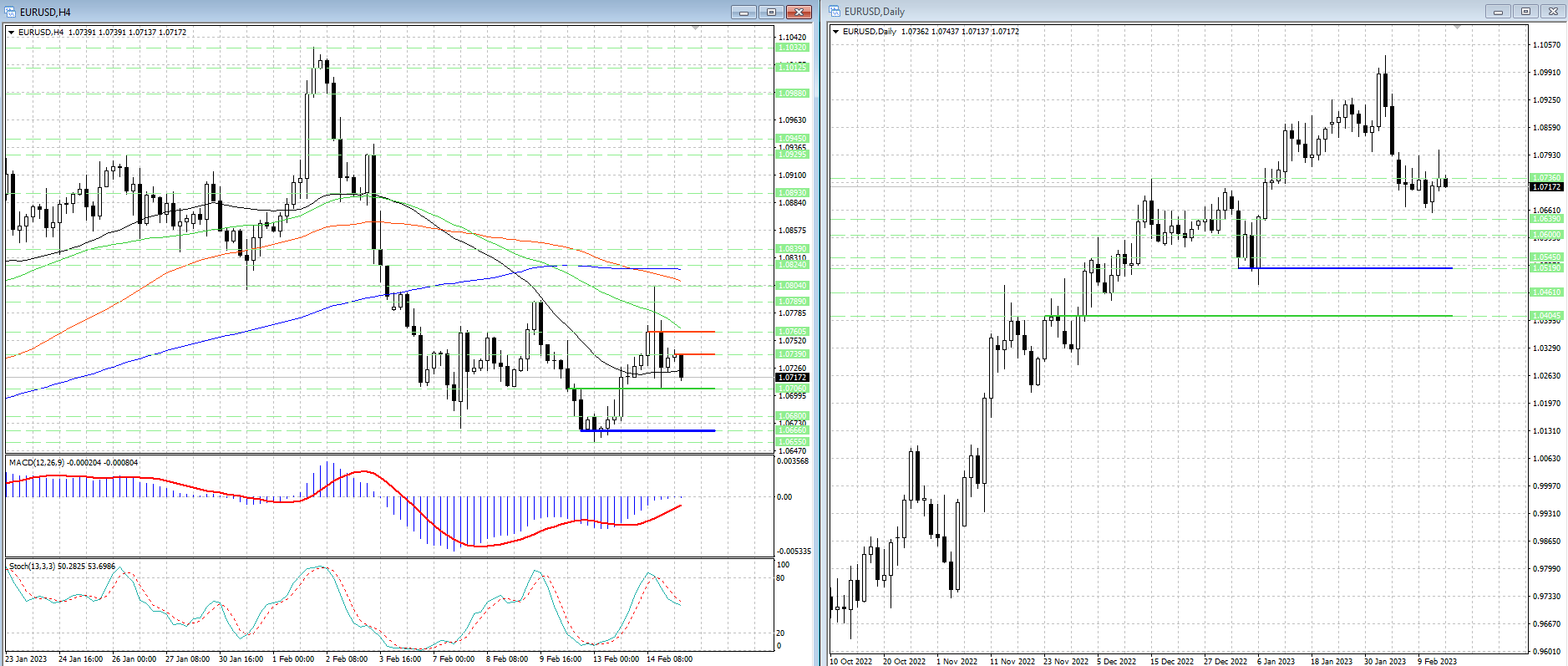This screenshot has height=666, width=1568.
Task: Maximize the EURUSD,Daily chart window
Action: click(1525, 12)
